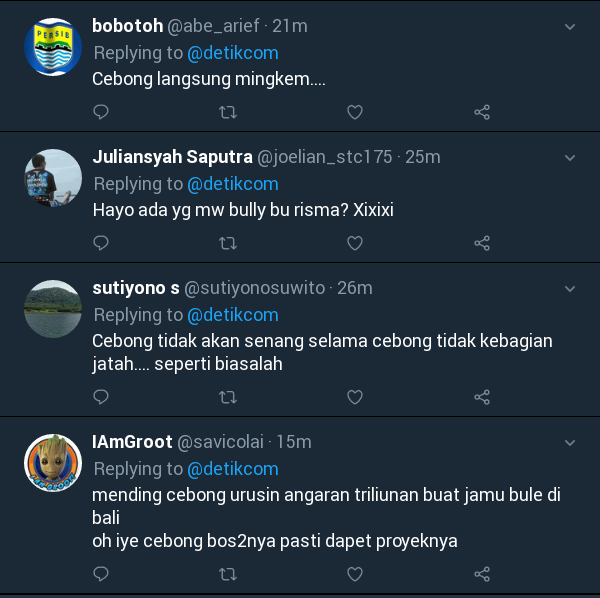600x598 pixels.
Task: Expand options for Juliansyah Saputra's tweet
Action: (x=570, y=158)
